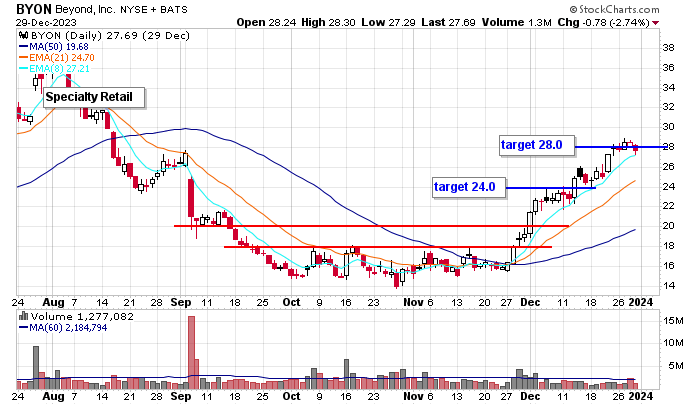Click the target 24.0 annotation label
700x405 pixels.
pyautogui.click(x=469, y=187)
